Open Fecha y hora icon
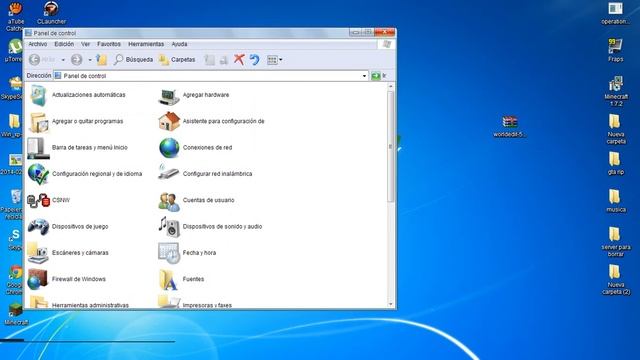Viewport: 640px width, 360px height. tap(169, 253)
